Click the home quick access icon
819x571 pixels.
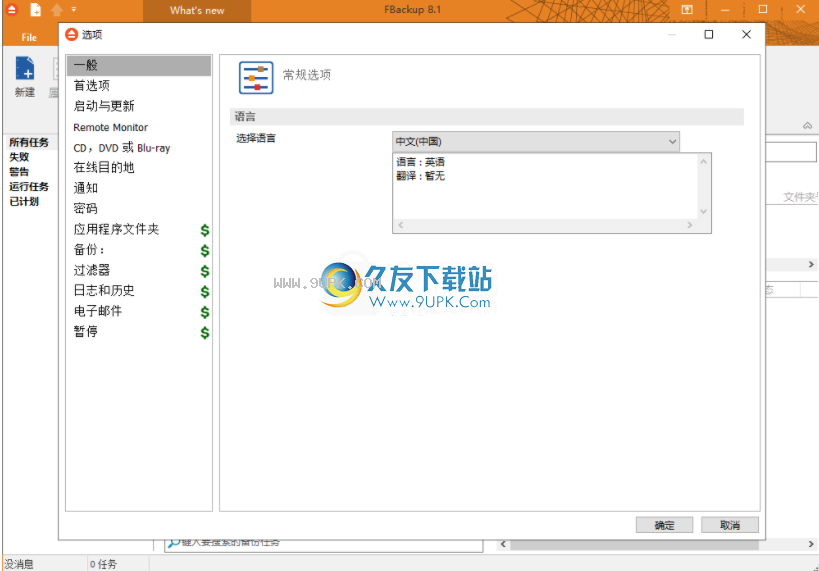[x=57, y=9]
